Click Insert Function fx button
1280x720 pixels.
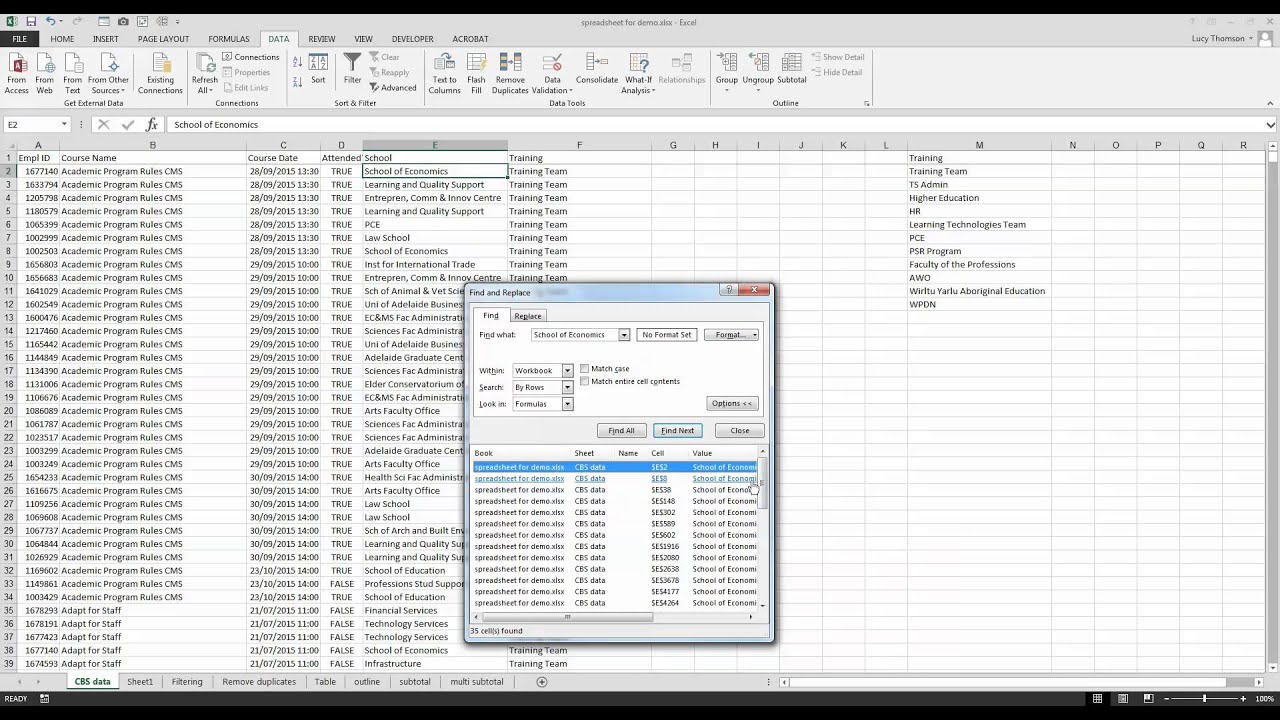coord(152,125)
